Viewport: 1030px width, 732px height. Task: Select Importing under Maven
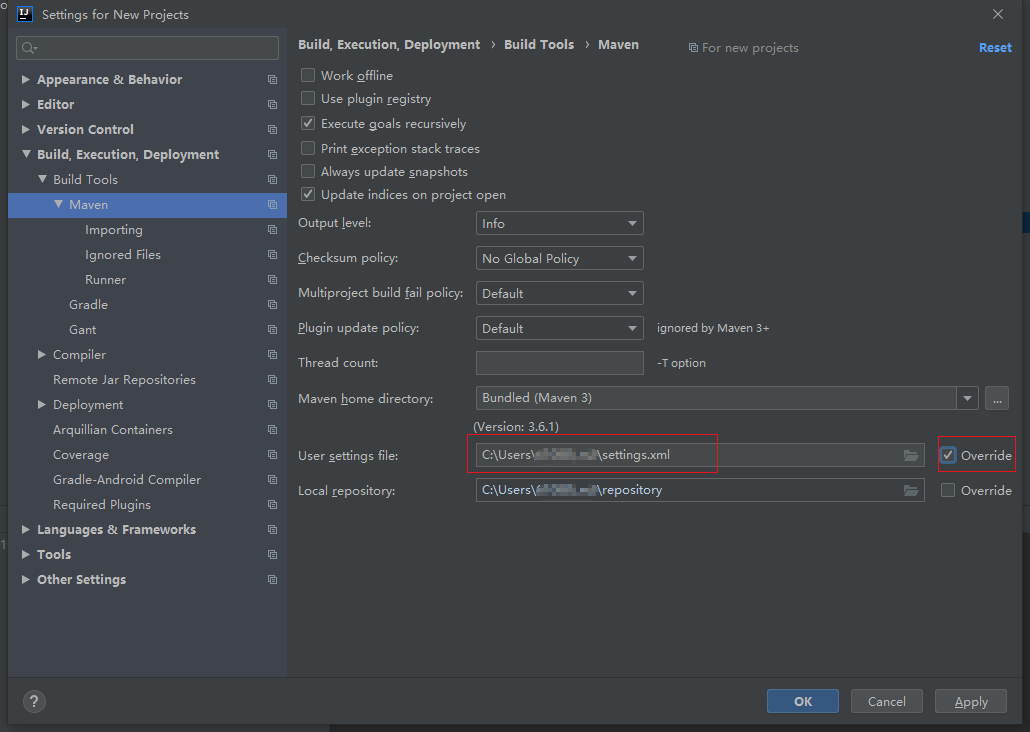point(113,230)
